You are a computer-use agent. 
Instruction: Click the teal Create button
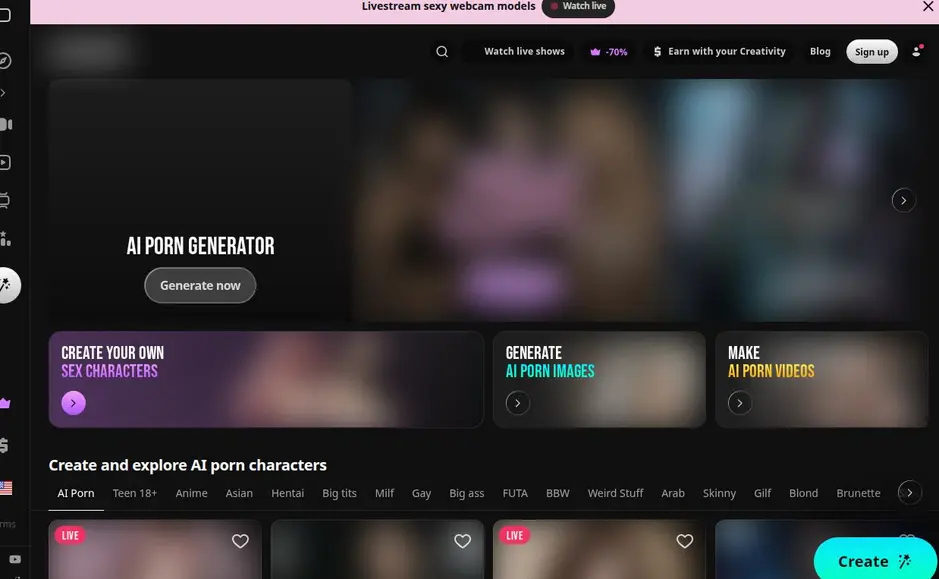click(x=875, y=561)
